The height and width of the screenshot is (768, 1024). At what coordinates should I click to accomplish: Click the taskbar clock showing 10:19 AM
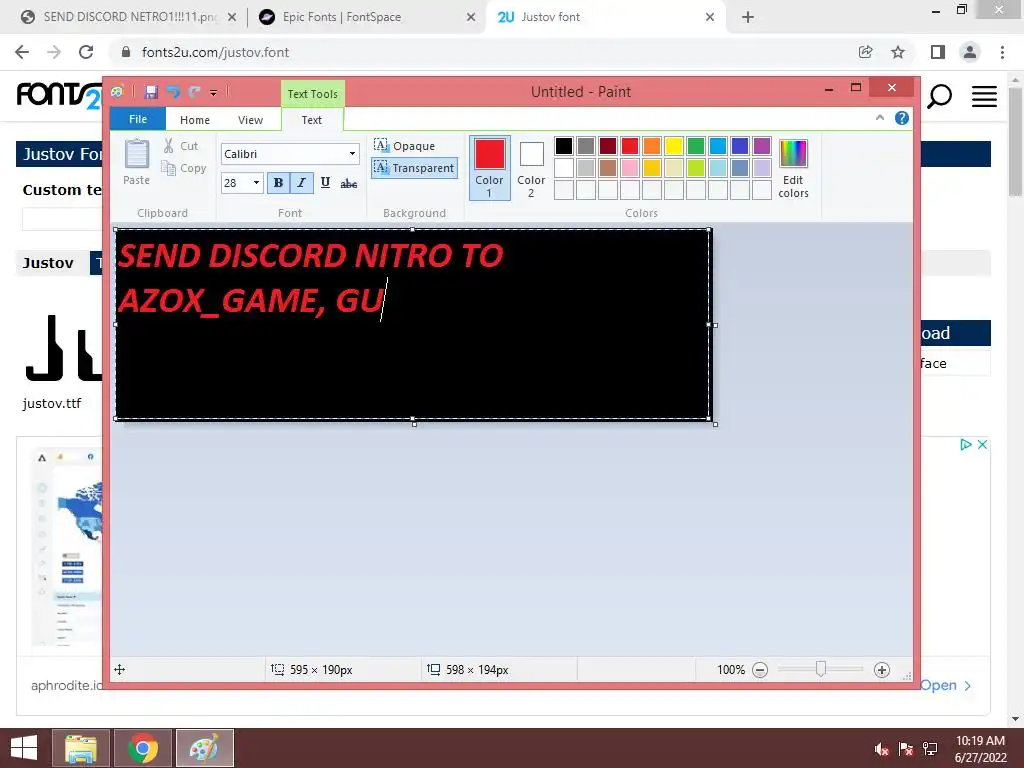click(980, 748)
